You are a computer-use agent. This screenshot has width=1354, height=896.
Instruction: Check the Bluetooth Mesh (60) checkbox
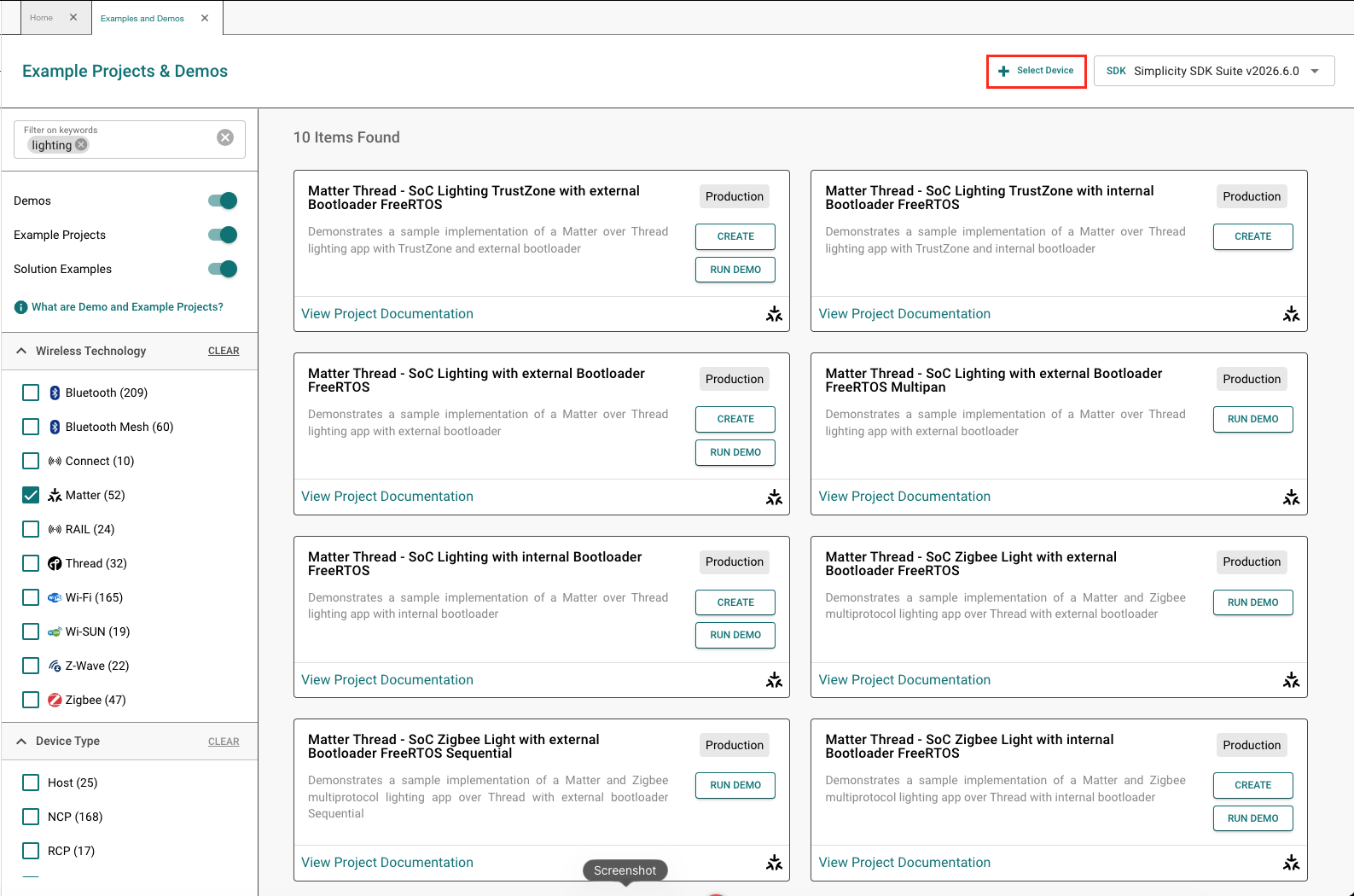click(31, 427)
